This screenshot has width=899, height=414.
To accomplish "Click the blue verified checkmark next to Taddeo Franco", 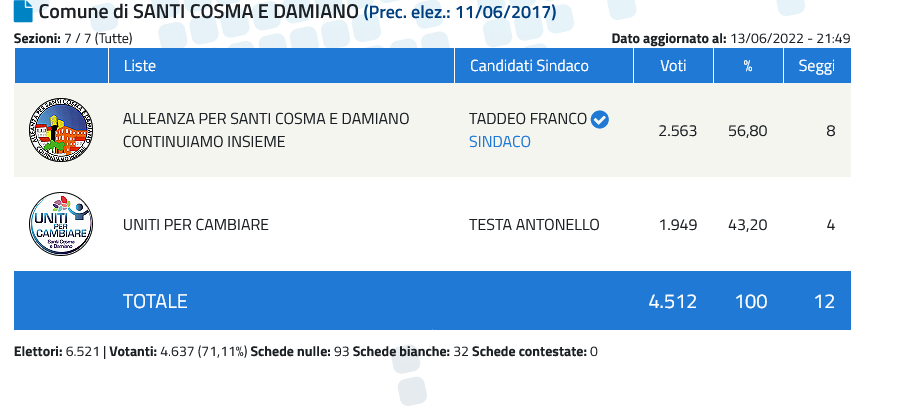I will pos(600,119).
